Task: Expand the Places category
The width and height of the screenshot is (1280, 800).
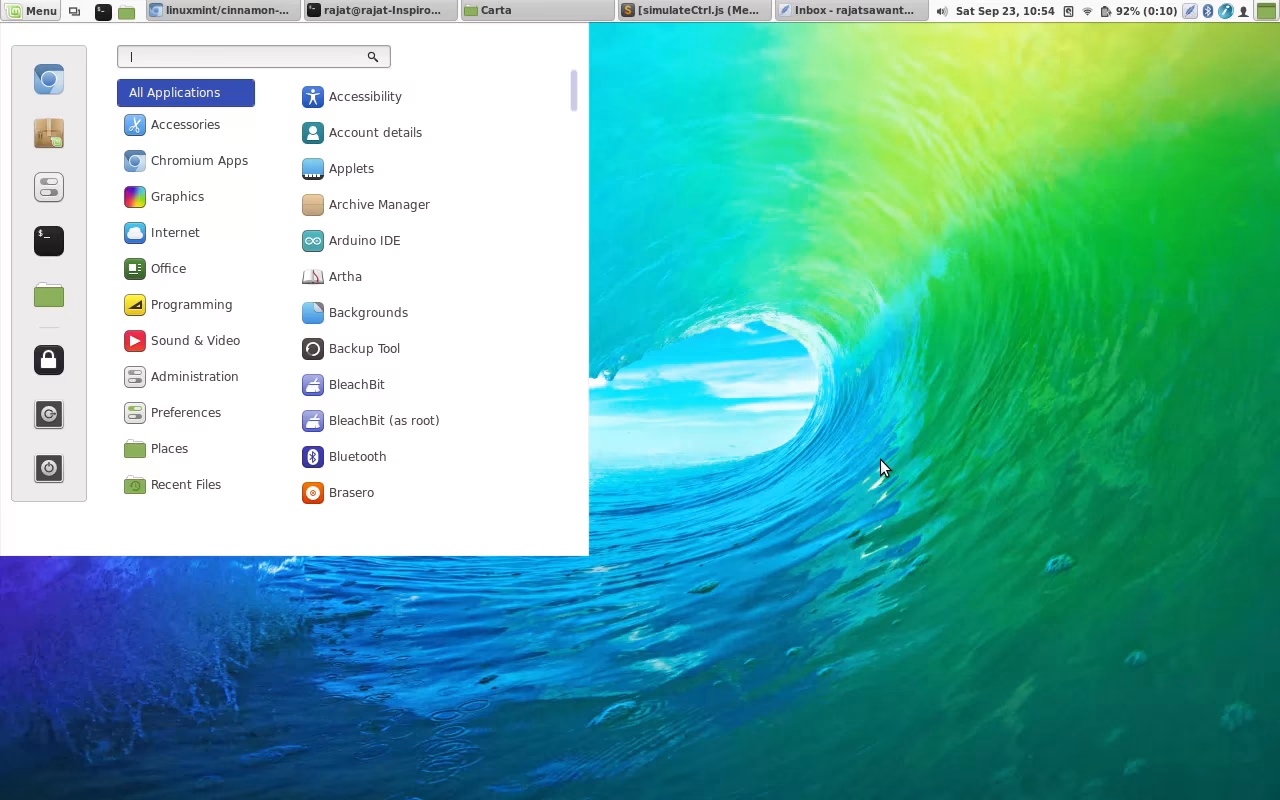Action: pyautogui.click(x=167, y=448)
